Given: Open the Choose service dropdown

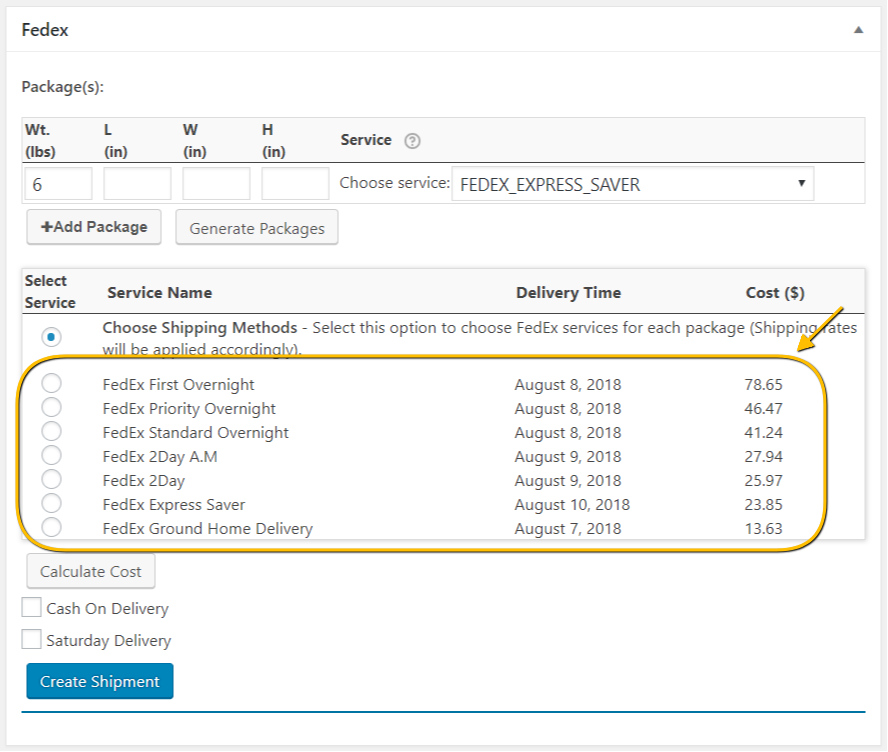Looking at the screenshot, I should point(632,184).
